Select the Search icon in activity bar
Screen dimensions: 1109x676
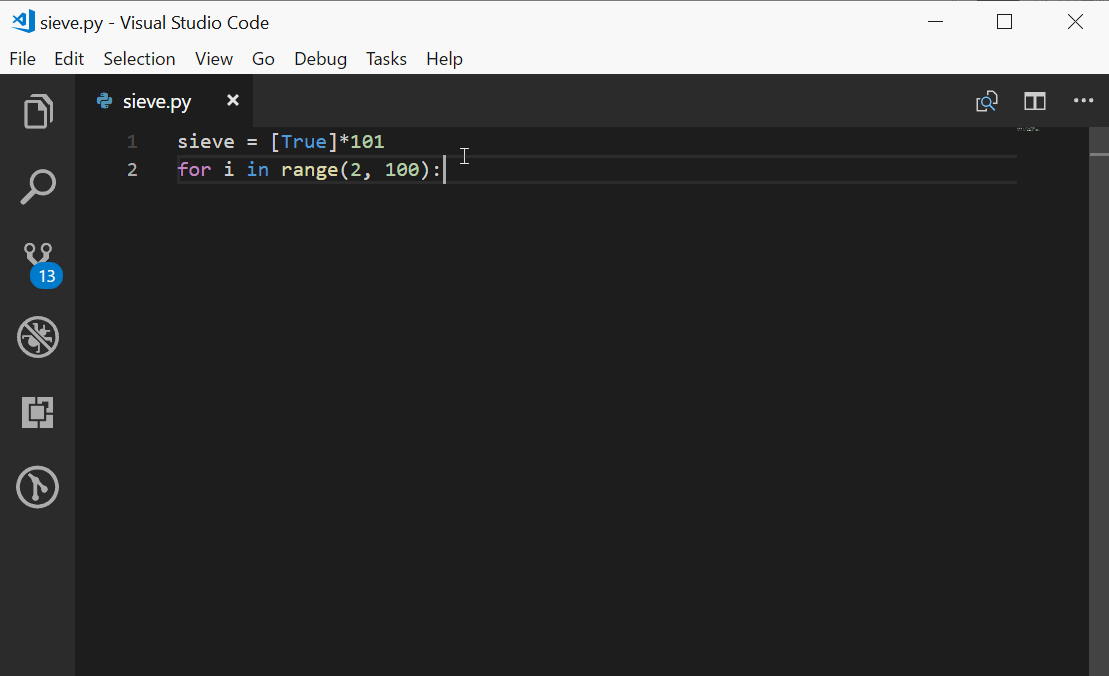pyautogui.click(x=37, y=186)
